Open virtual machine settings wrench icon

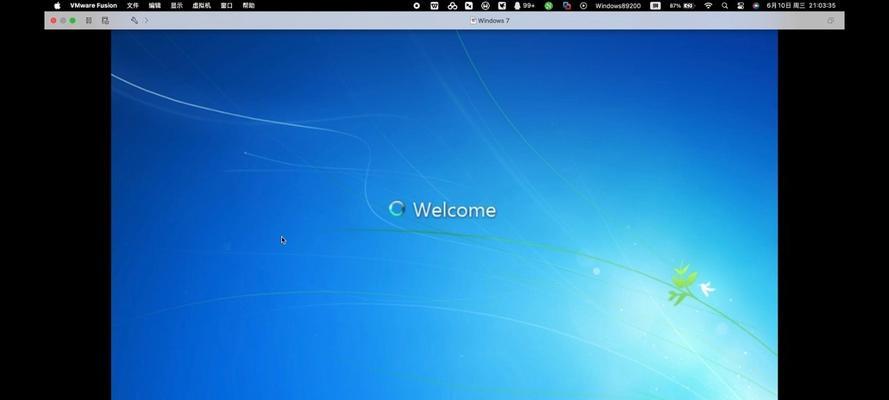[x=134, y=20]
